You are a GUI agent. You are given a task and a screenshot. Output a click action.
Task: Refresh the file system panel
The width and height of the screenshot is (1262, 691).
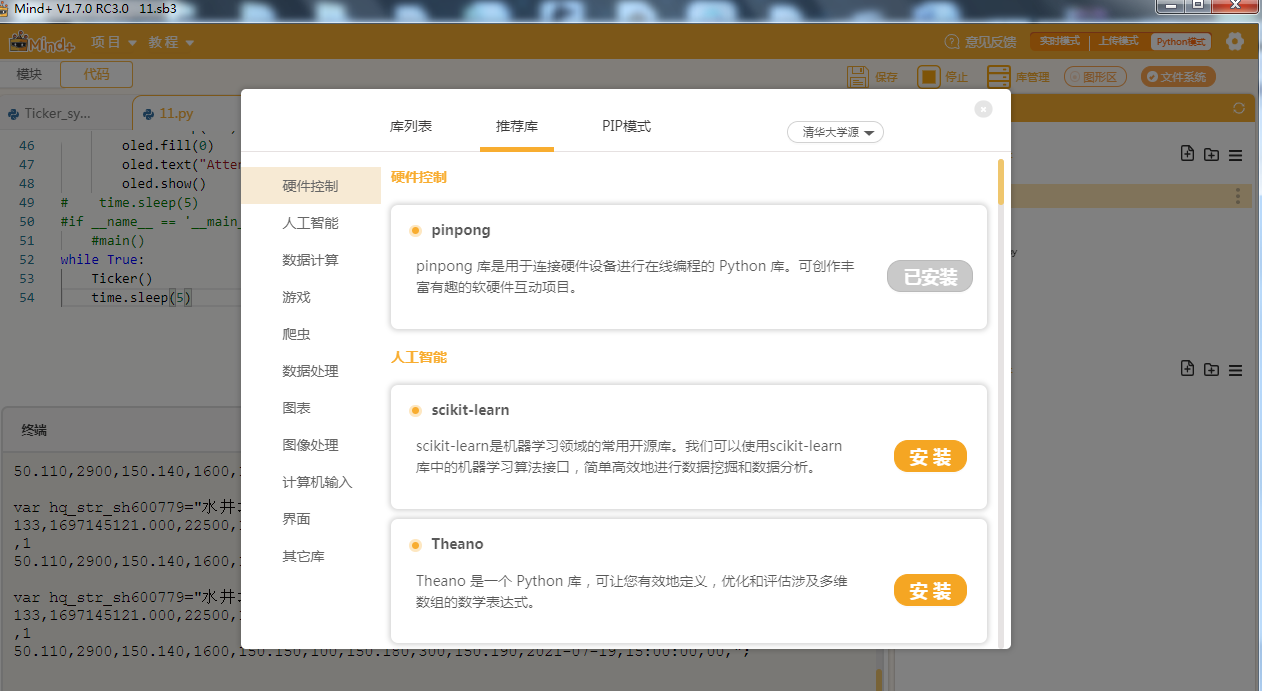pyautogui.click(x=1239, y=108)
